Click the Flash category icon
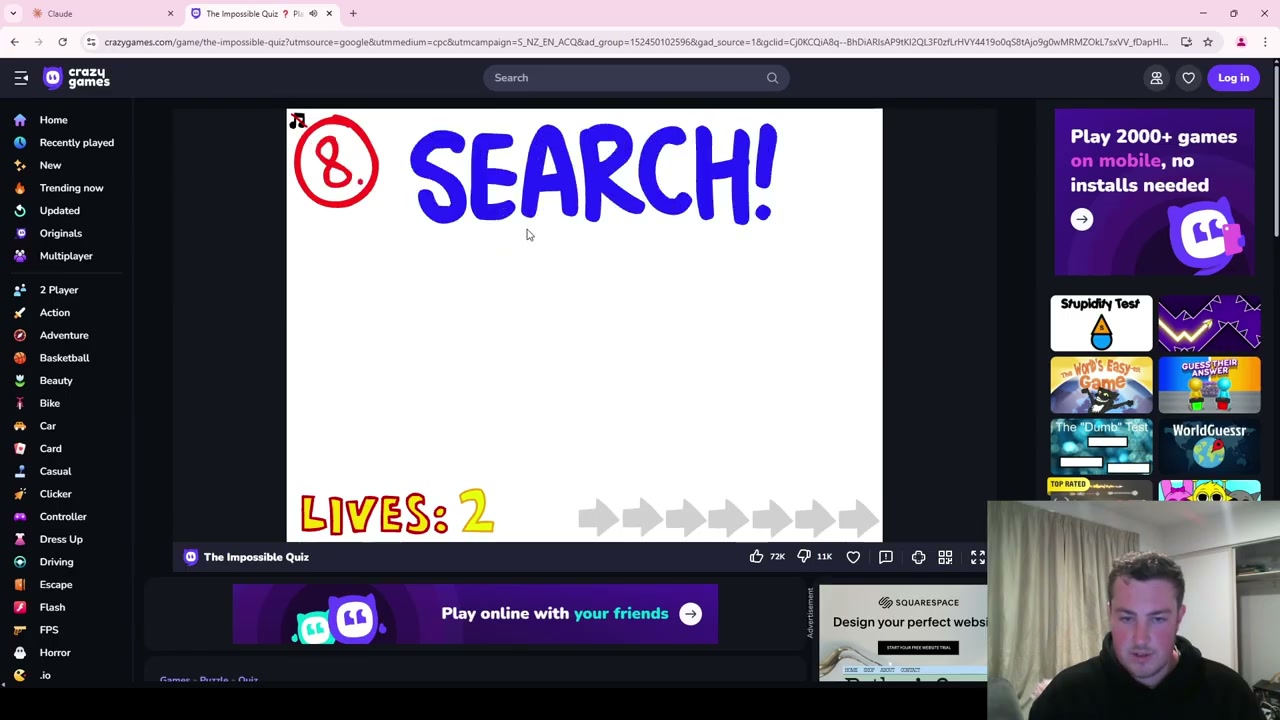Image resolution: width=1280 pixels, height=720 pixels. pos(20,607)
